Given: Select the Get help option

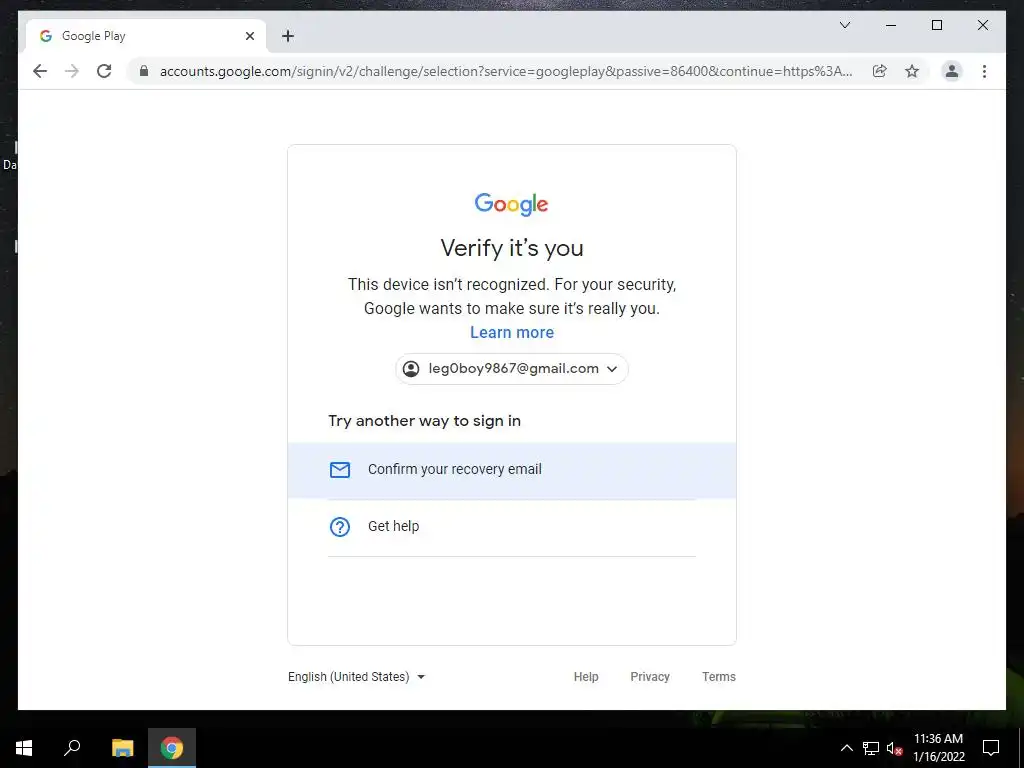Looking at the screenshot, I should [x=511, y=527].
